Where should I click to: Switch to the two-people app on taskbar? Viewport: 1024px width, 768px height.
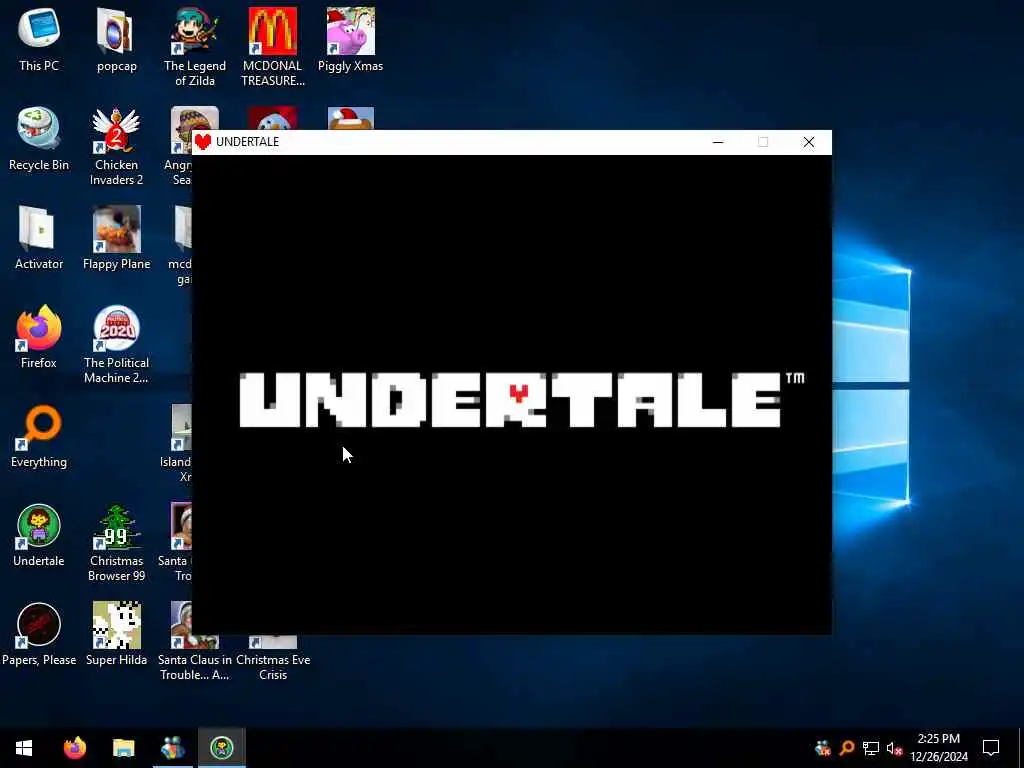172,748
